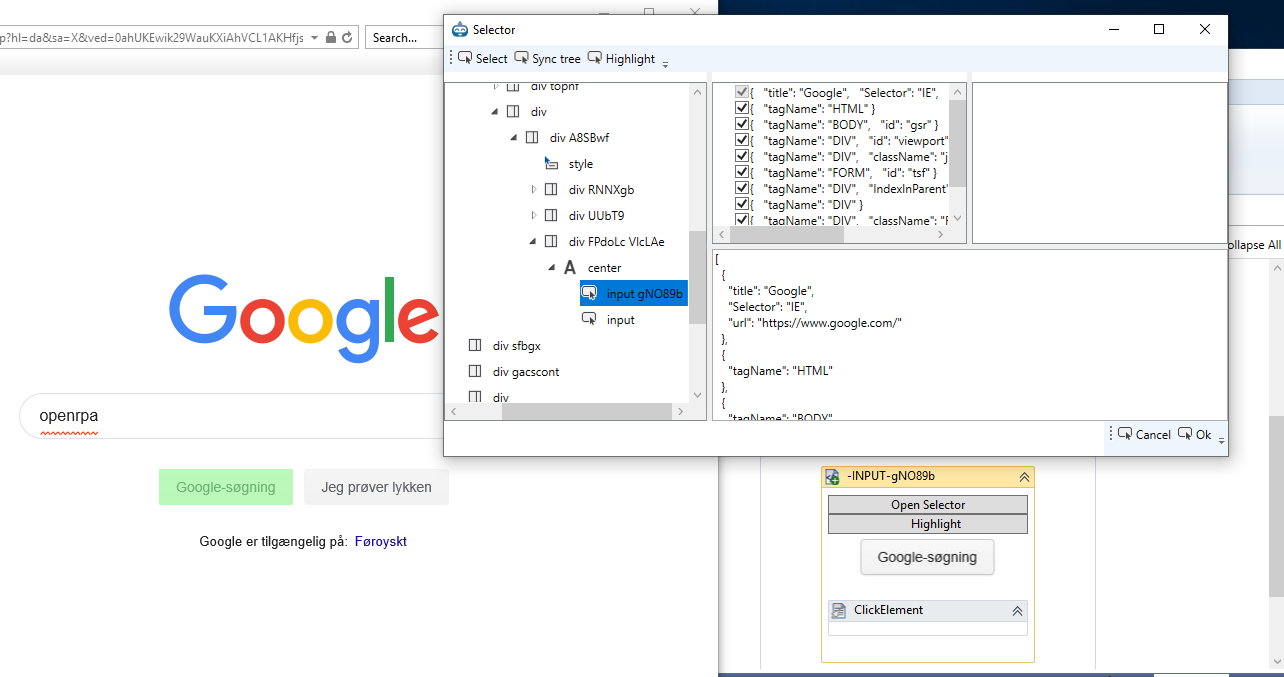This screenshot has height=677, width=1284.
Task: Click the Select tool in Selector toolbar
Action: click(483, 59)
